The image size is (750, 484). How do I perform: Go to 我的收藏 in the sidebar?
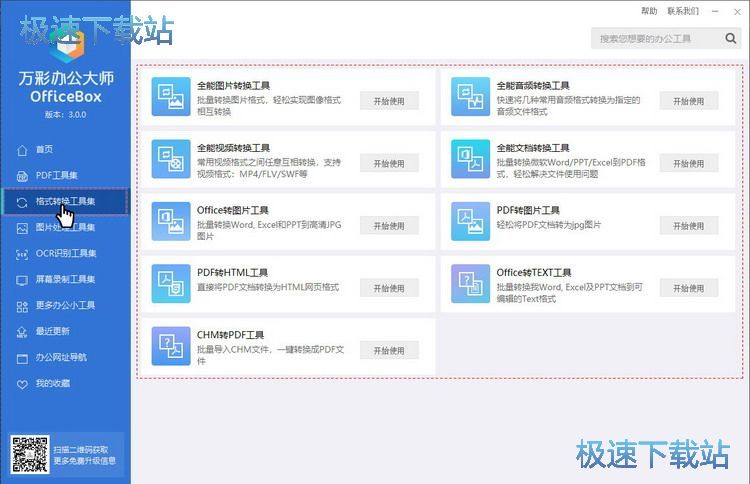pyautogui.click(x=52, y=383)
